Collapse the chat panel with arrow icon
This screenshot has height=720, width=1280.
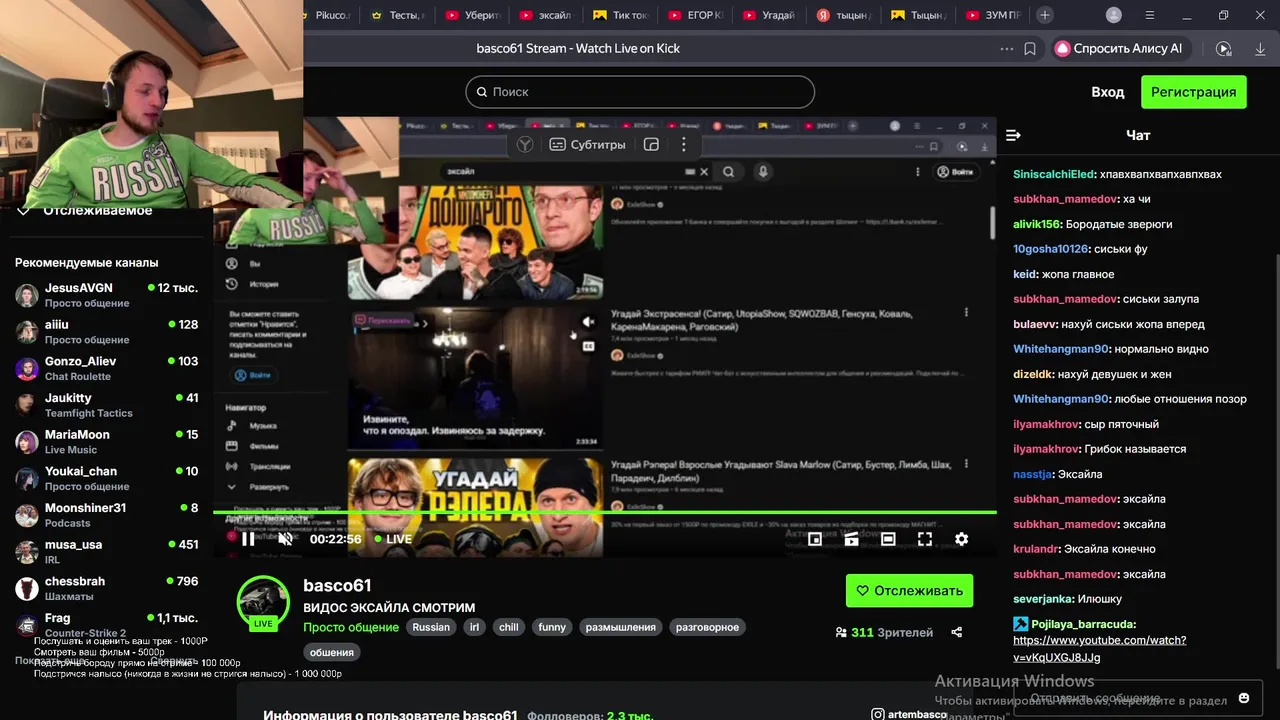1013,135
